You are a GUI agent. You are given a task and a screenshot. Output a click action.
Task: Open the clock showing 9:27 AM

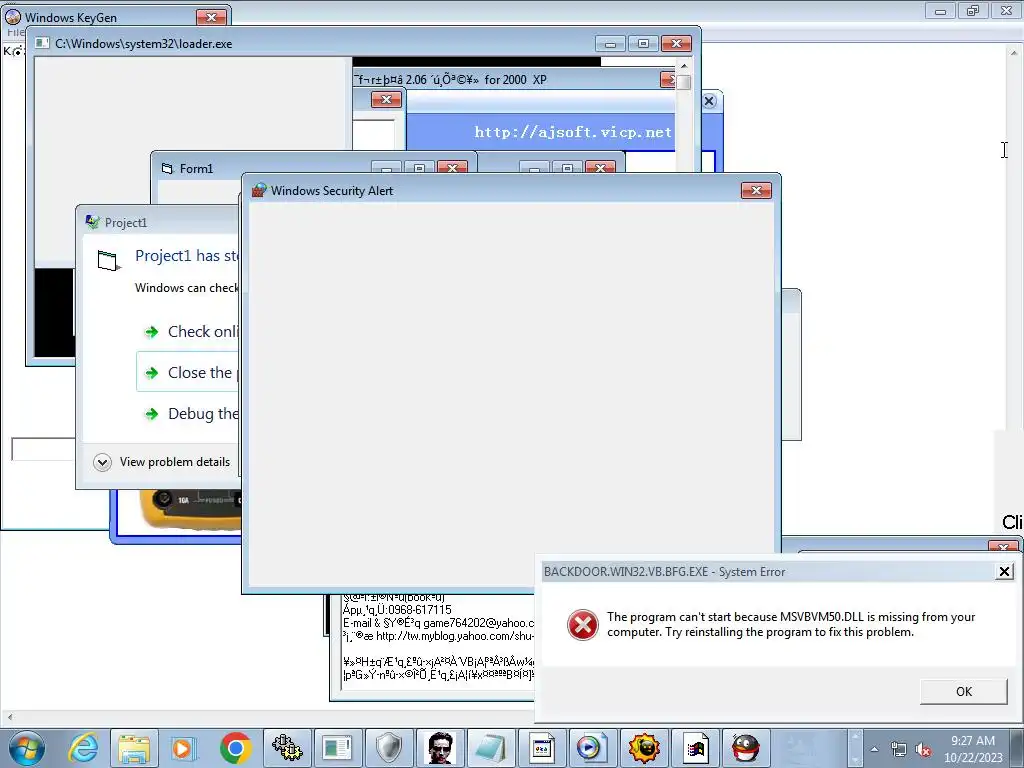click(972, 748)
